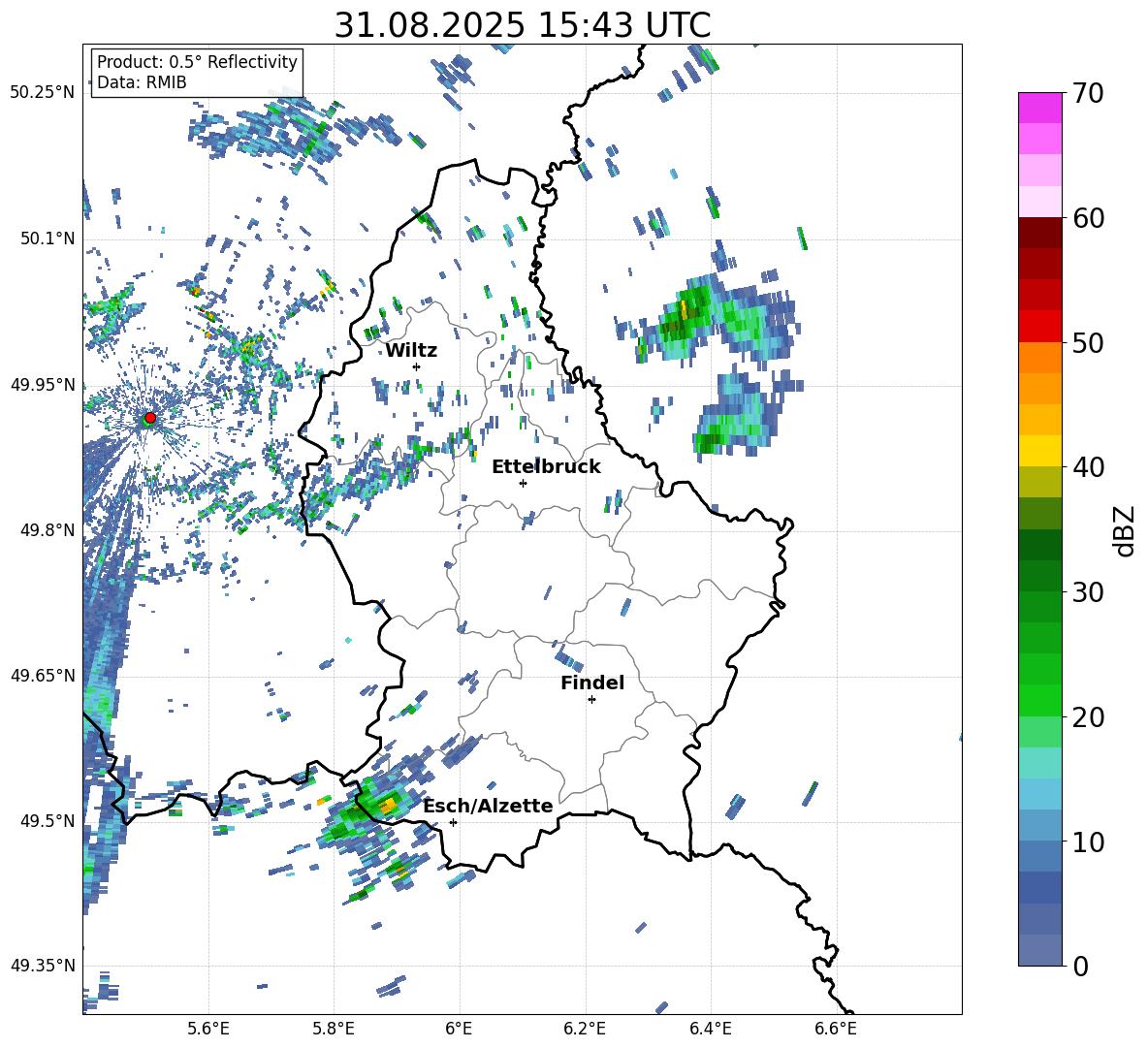Click the colorbar 60 tick label
The image size is (1148, 1048).
(x=1088, y=218)
